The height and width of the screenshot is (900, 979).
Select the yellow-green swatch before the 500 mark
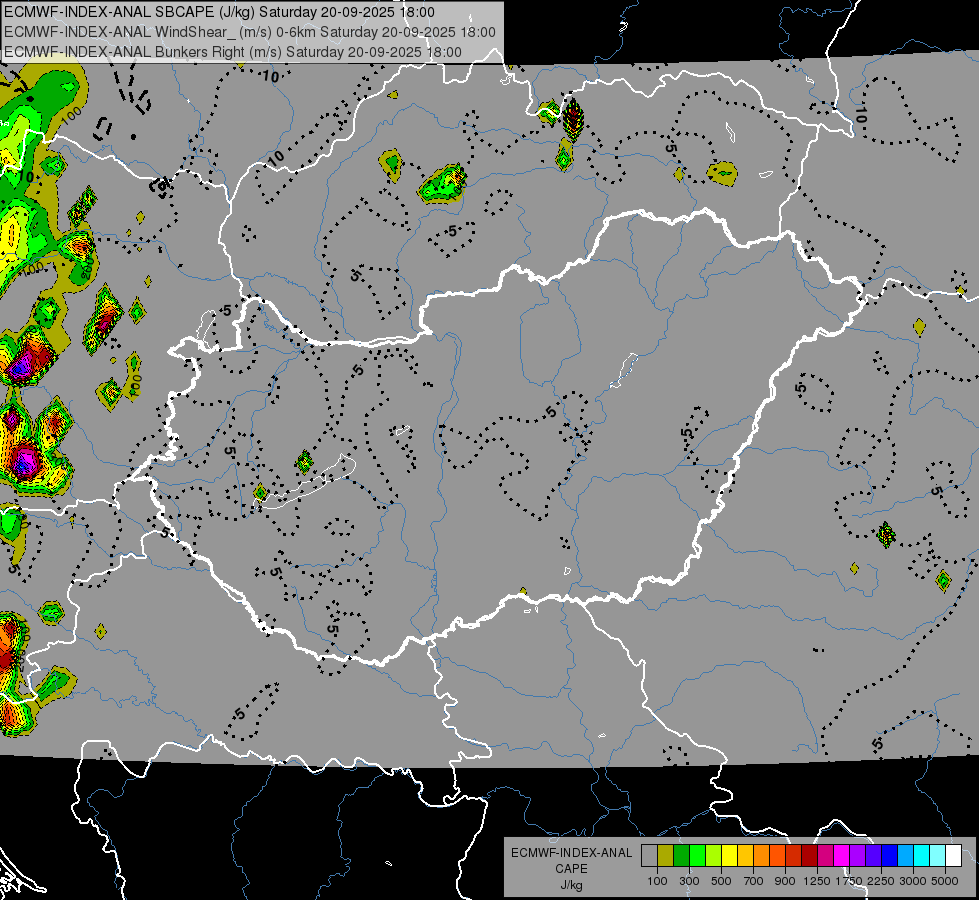click(714, 856)
